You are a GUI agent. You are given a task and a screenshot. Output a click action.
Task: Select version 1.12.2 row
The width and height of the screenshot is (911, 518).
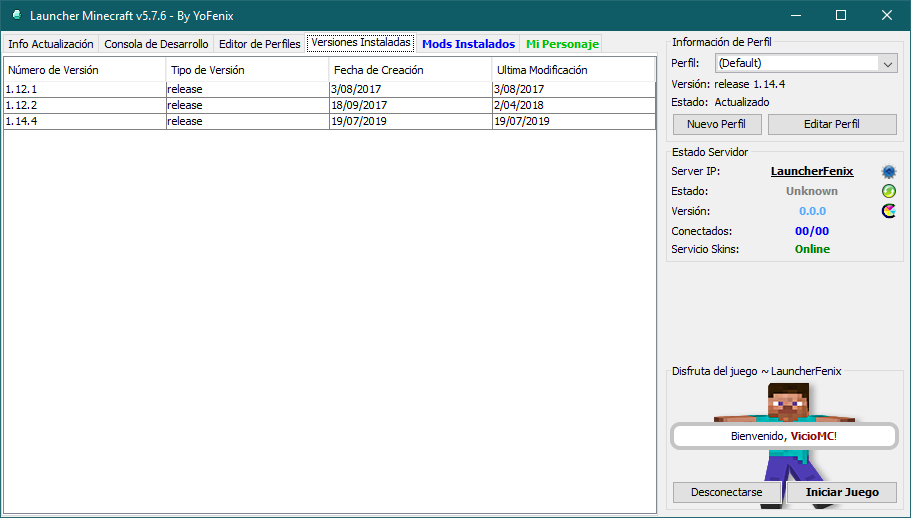click(x=329, y=105)
